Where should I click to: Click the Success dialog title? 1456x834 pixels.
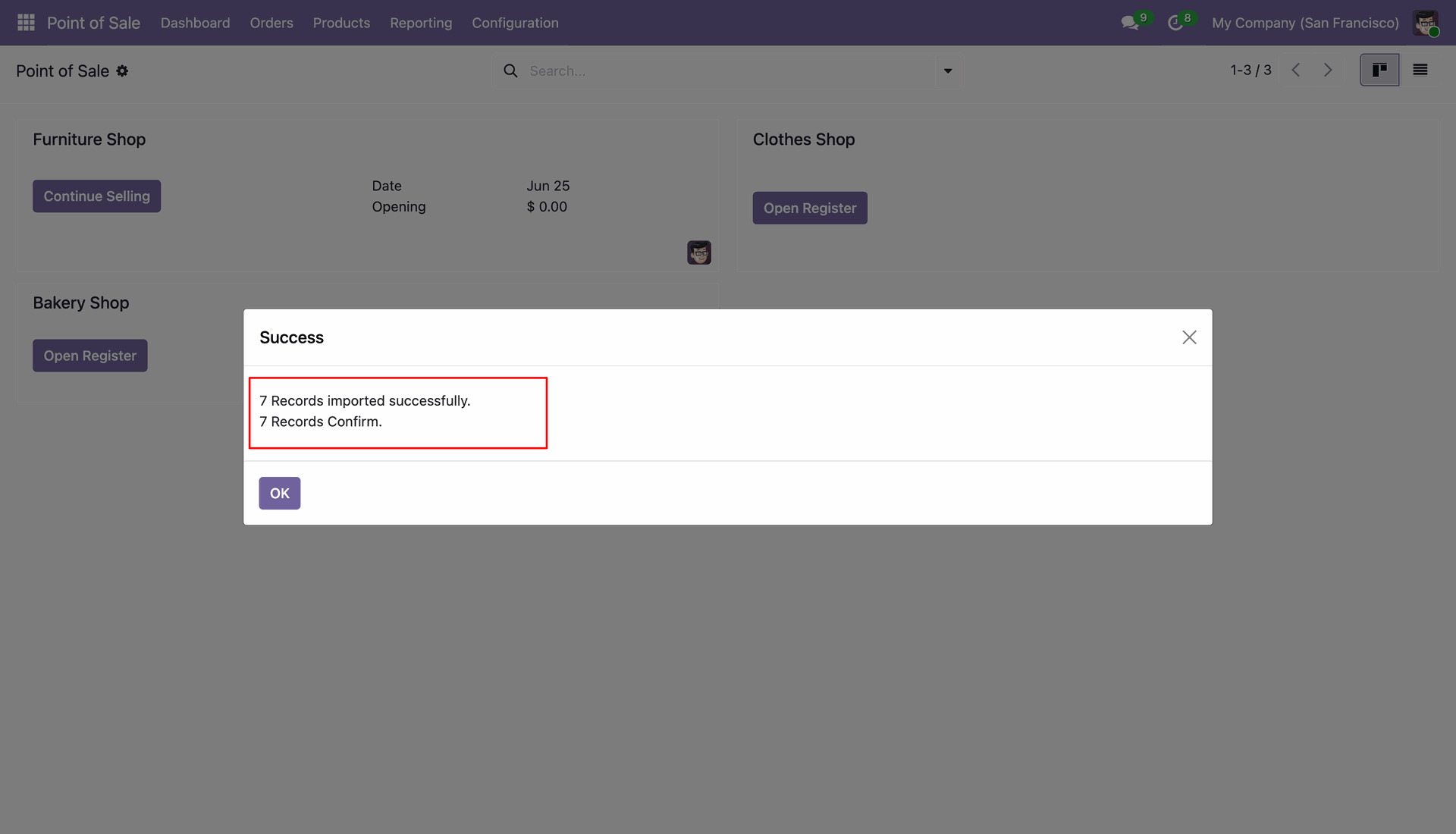pos(291,337)
